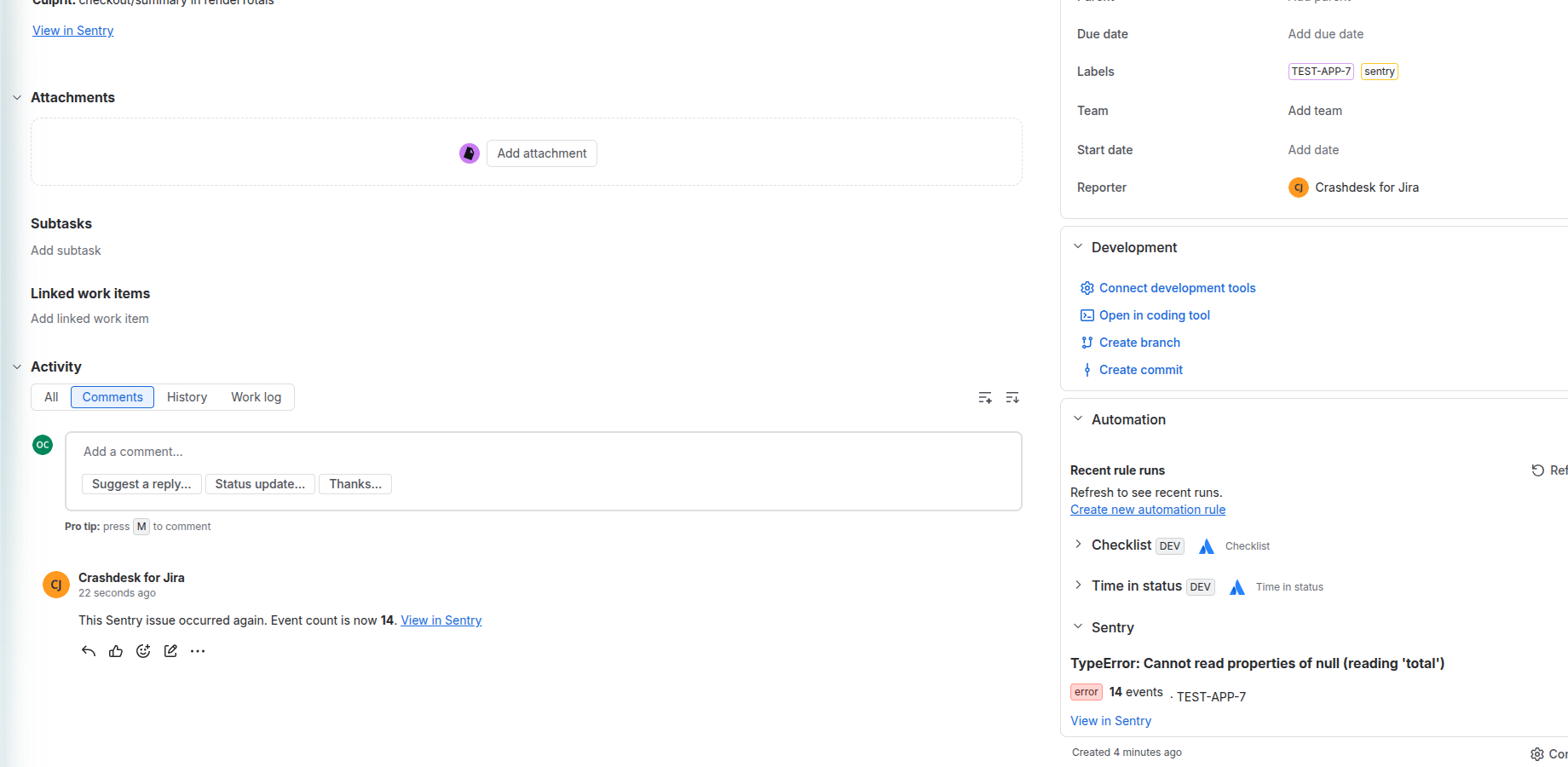Click the Atlassian logo beside Time in status

click(1237, 587)
